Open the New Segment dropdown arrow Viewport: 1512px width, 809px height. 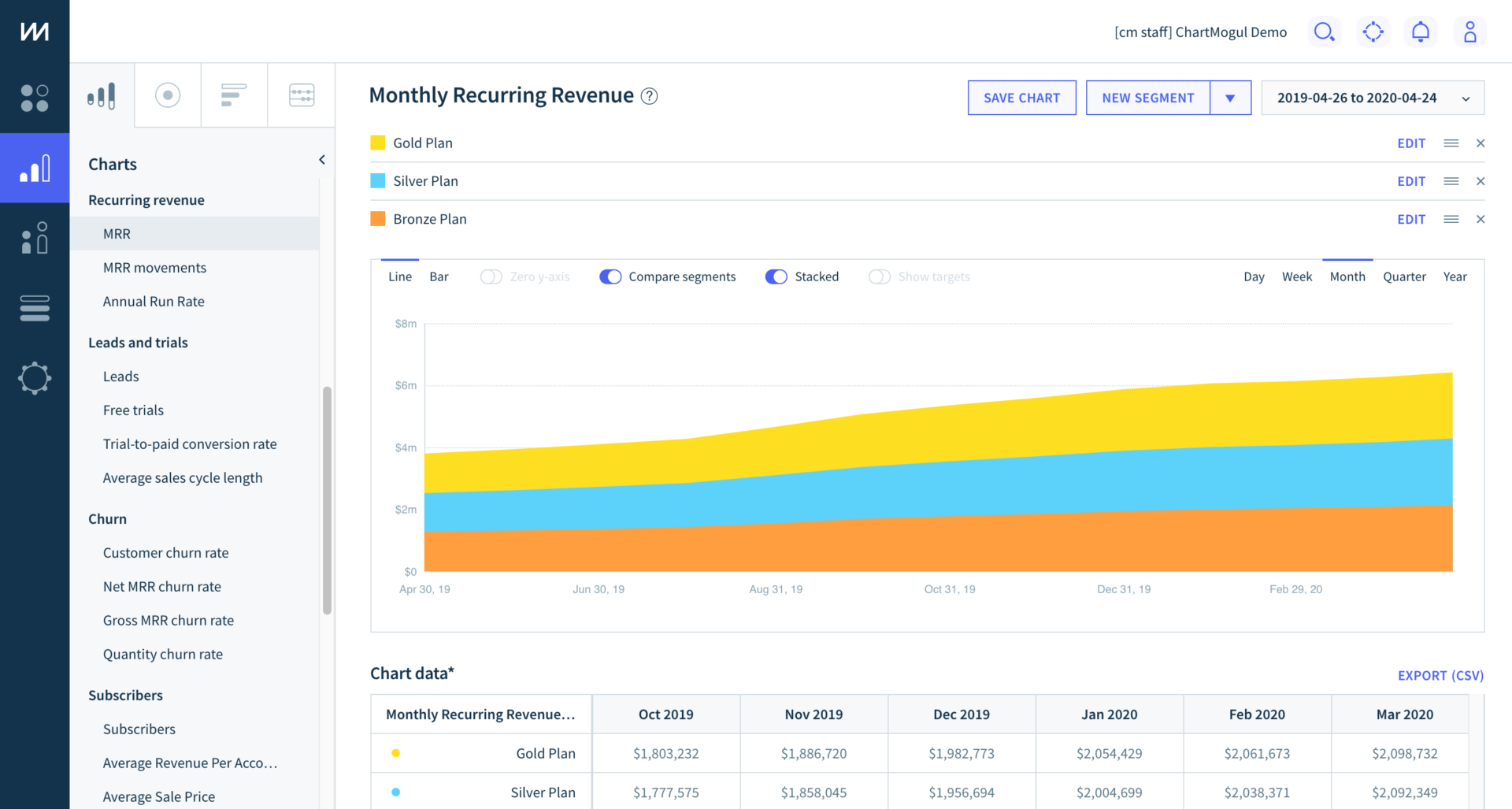[x=1230, y=97]
